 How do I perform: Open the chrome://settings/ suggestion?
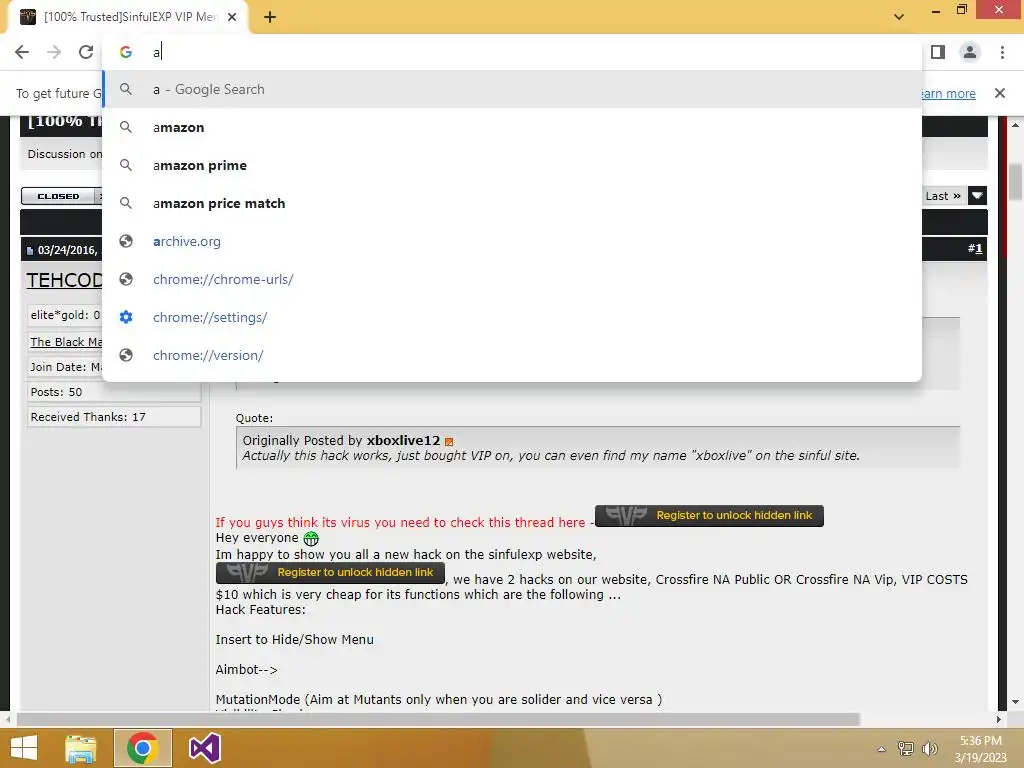(512, 317)
